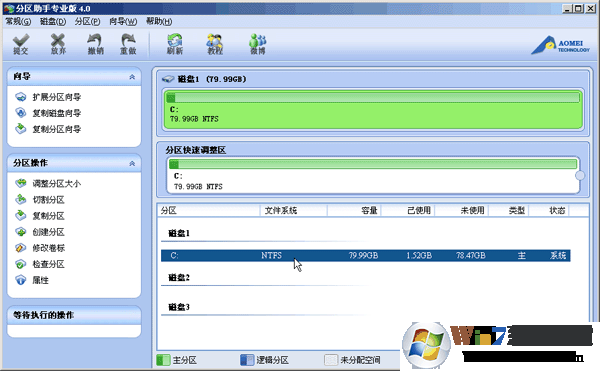
Task: Click the 磁盘3 group label in list
Action: click(x=179, y=307)
